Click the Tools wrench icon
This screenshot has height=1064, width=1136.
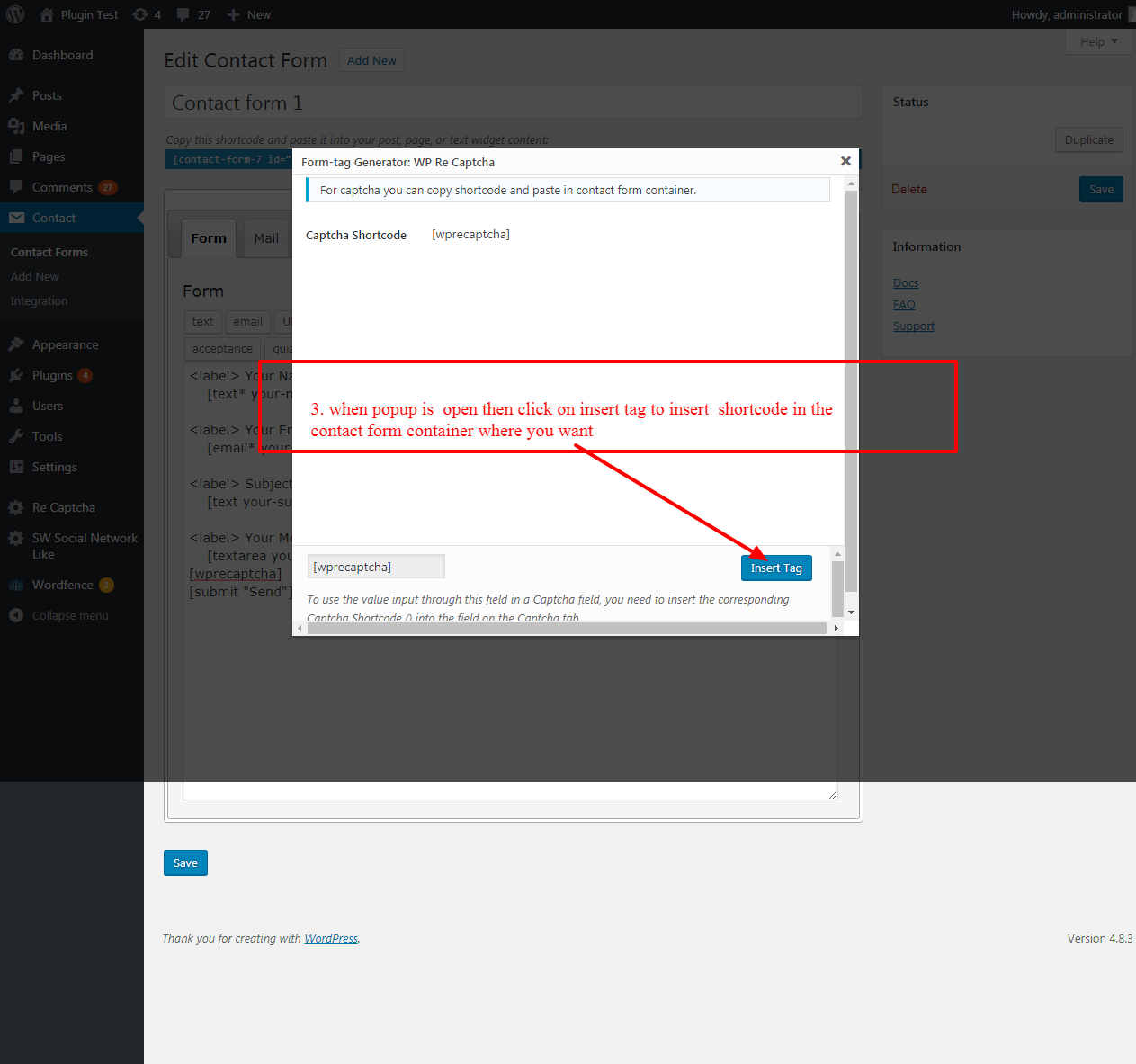[x=16, y=436]
